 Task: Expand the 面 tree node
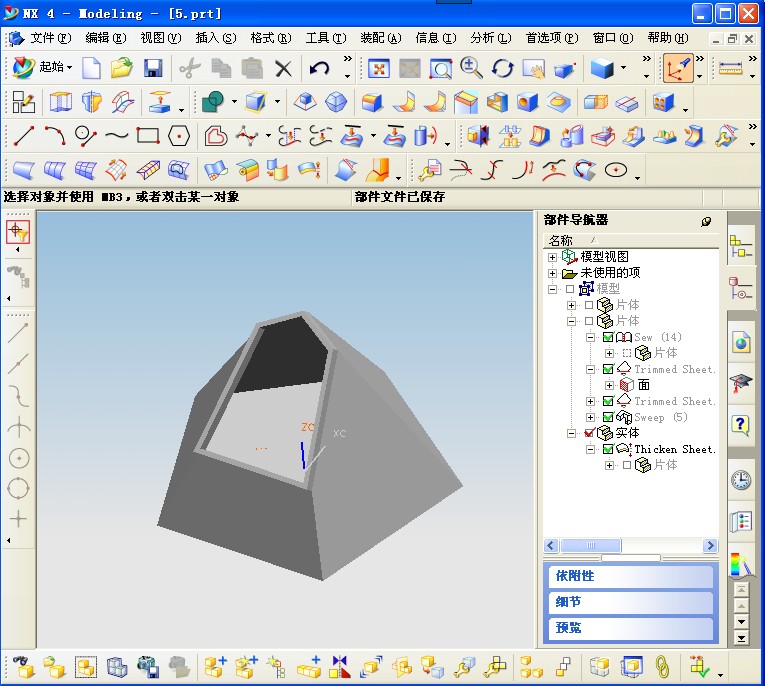[x=609, y=385]
